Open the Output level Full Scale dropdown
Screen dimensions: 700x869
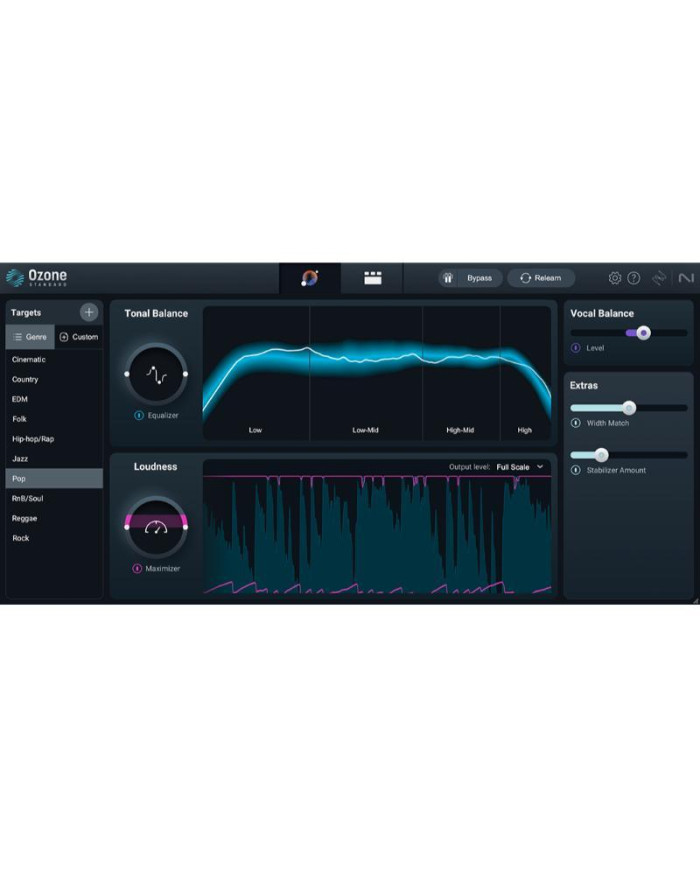(519, 467)
